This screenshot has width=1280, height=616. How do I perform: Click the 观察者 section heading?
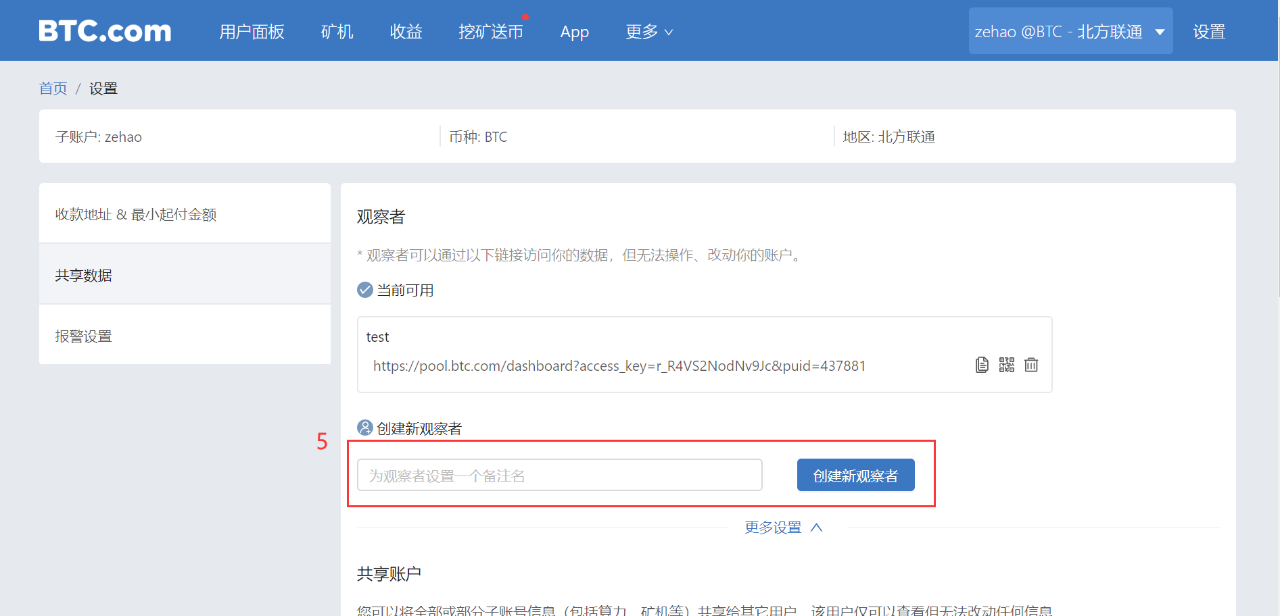(x=381, y=217)
